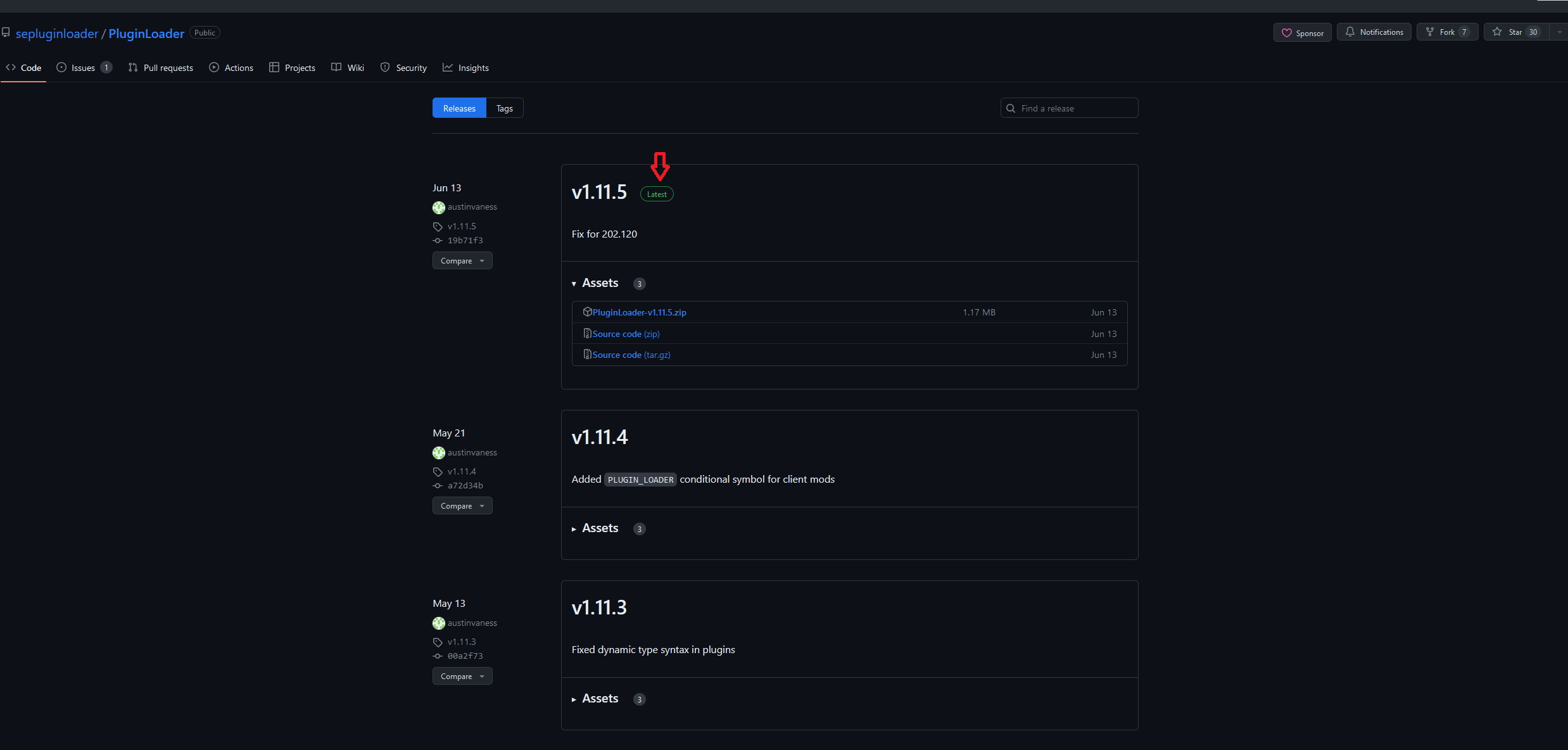The image size is (1568, 750).
Task: Click the file-zip icon beside Source code (tar.gz)
Action: click(587, 354)
